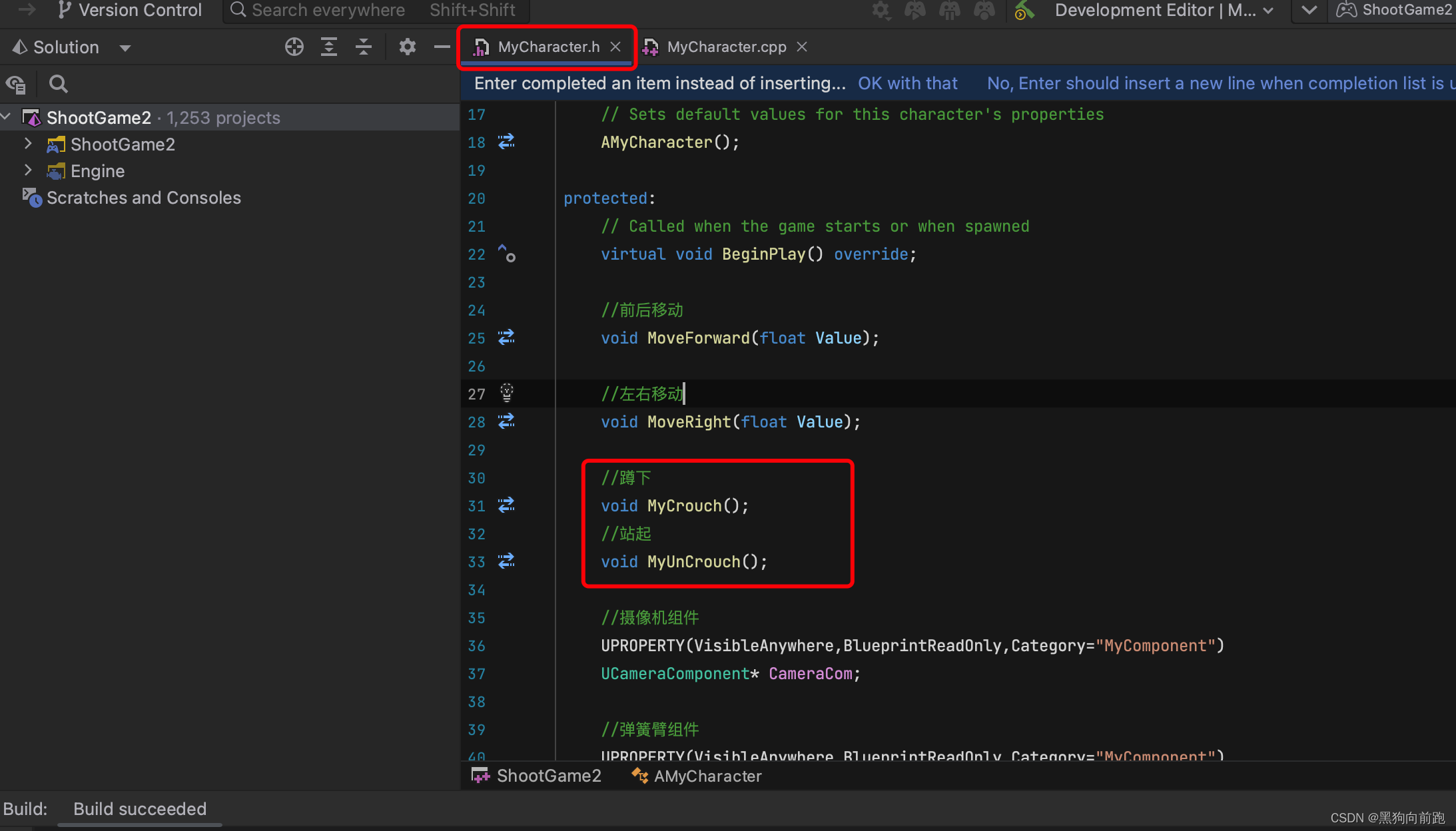The image size is (1456, 831).
Task: Locate opened file using the crosshair icon
Action: pos(294,47)
